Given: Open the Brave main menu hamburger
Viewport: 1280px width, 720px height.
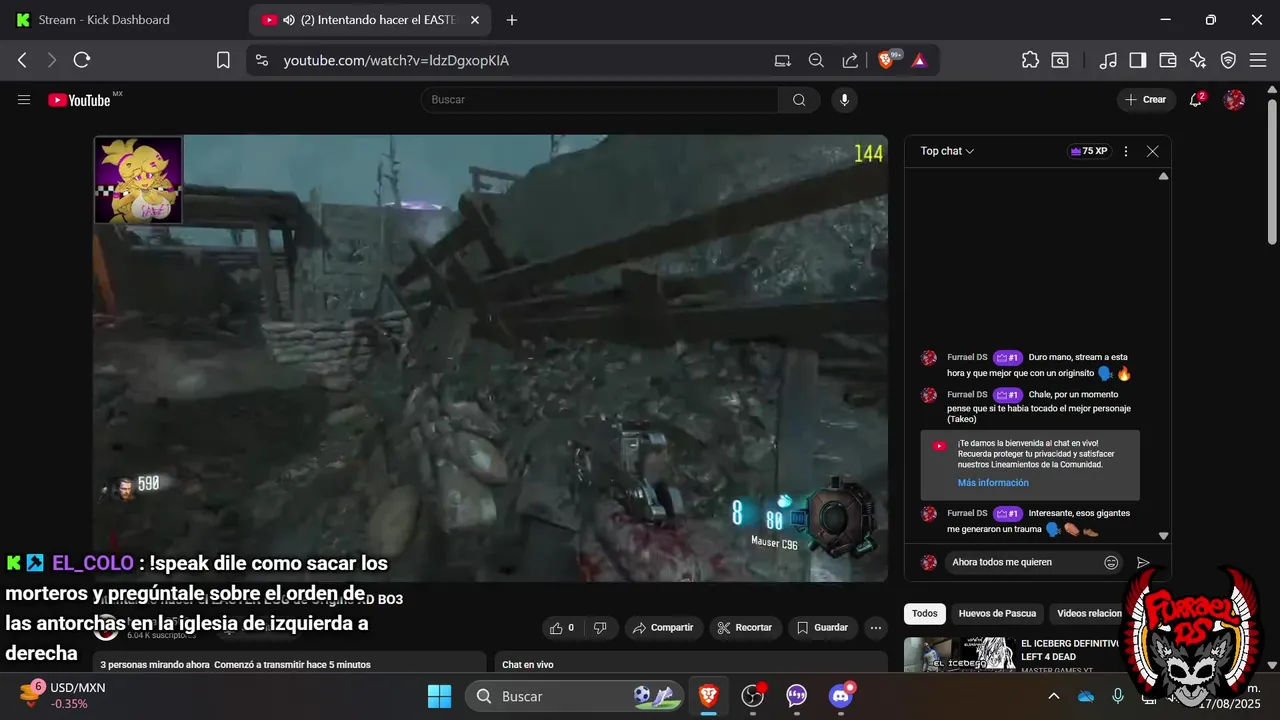Looking at the screenshot, I should pos(1258,60).
